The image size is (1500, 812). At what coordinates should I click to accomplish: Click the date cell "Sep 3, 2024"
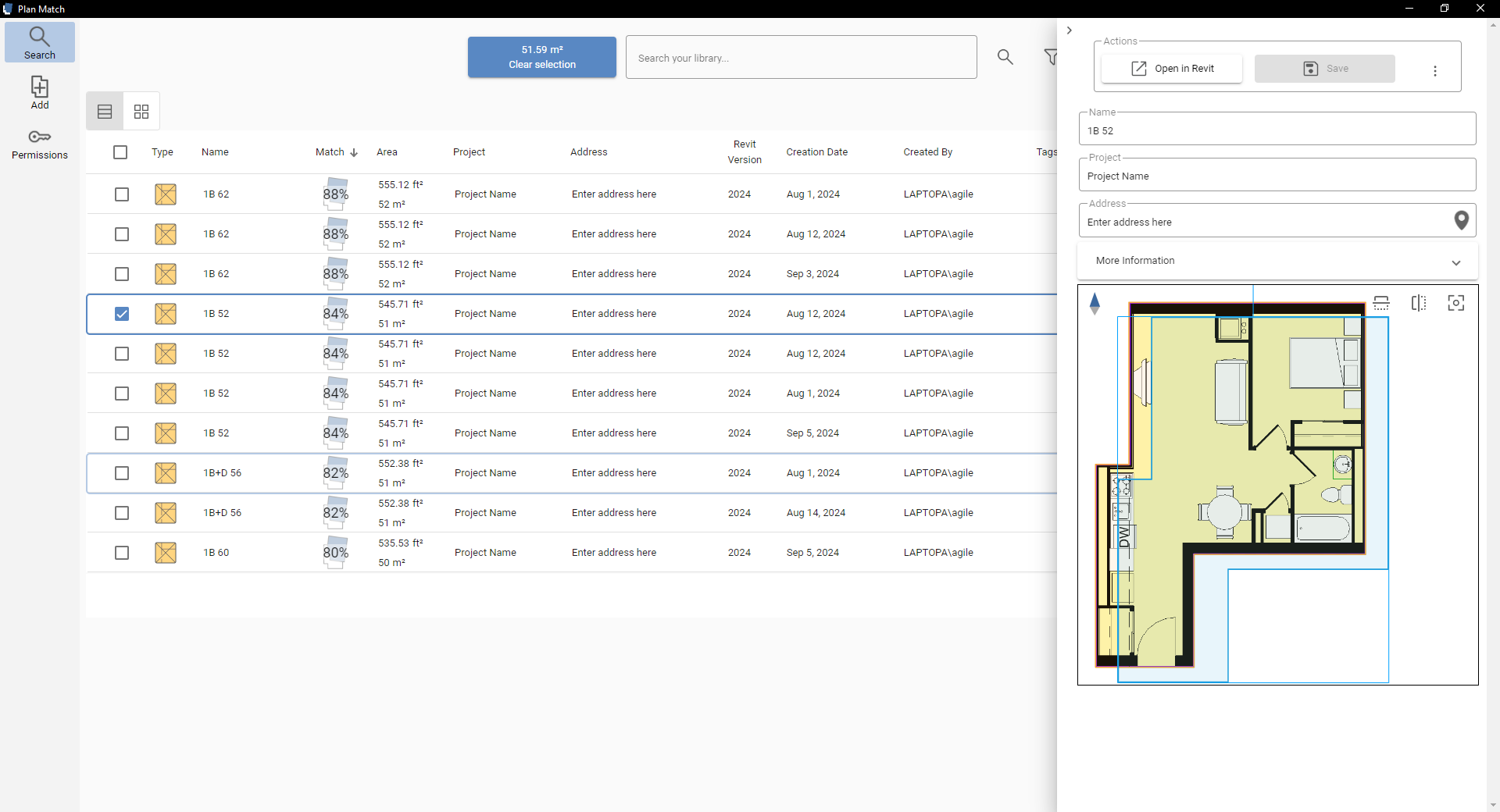click(x=812, y=274)
